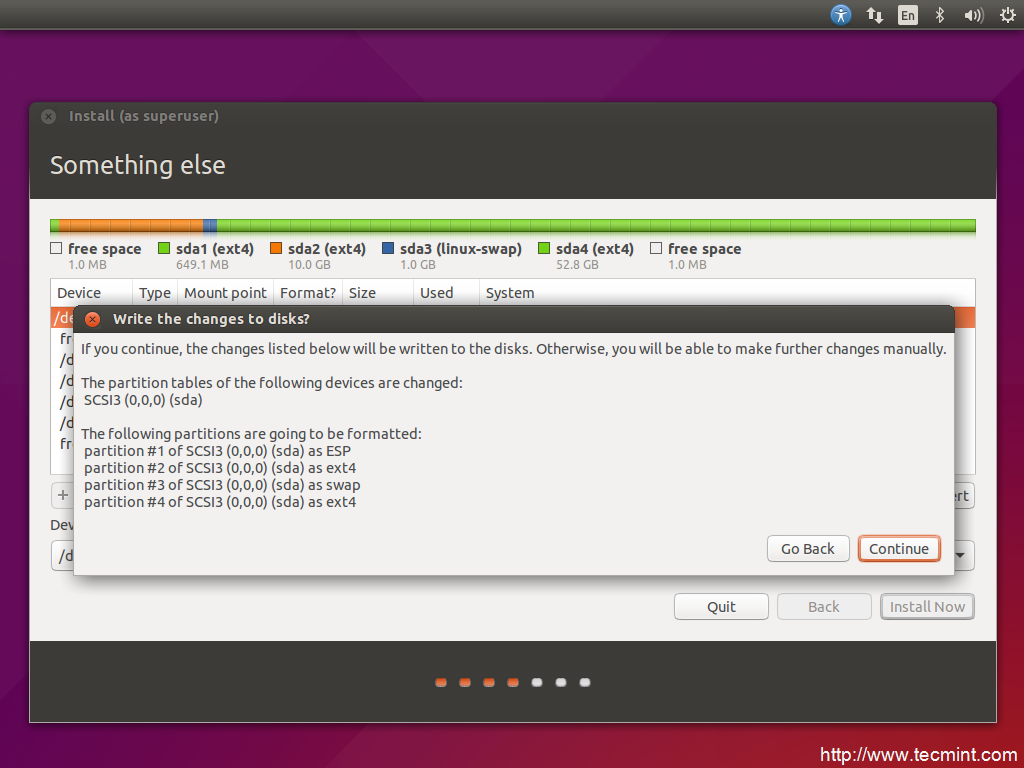This screenshot has width=1024, height=768.
Task: Click the text 'partition #3 of SCSI3 (0,0,0) (sda) as swap'
Action: pos(222,485)
